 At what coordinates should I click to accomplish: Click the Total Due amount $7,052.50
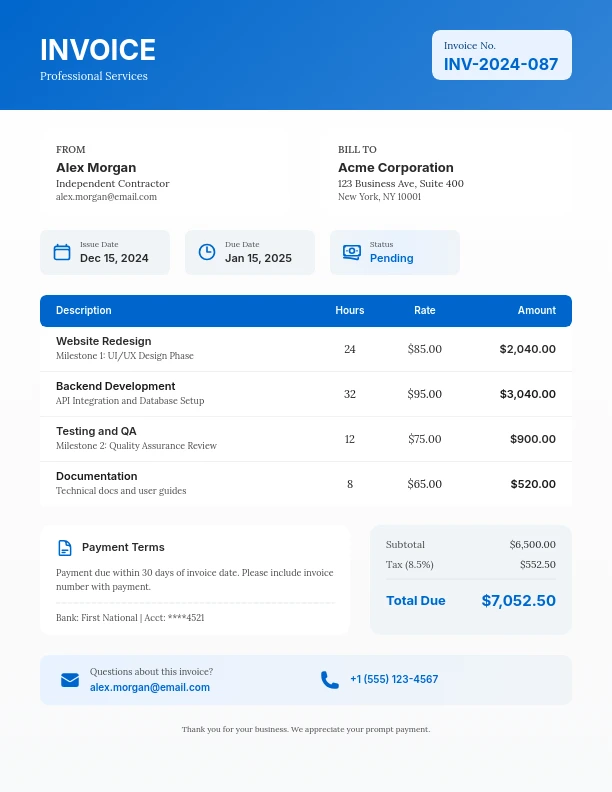(x=518, y=601)
